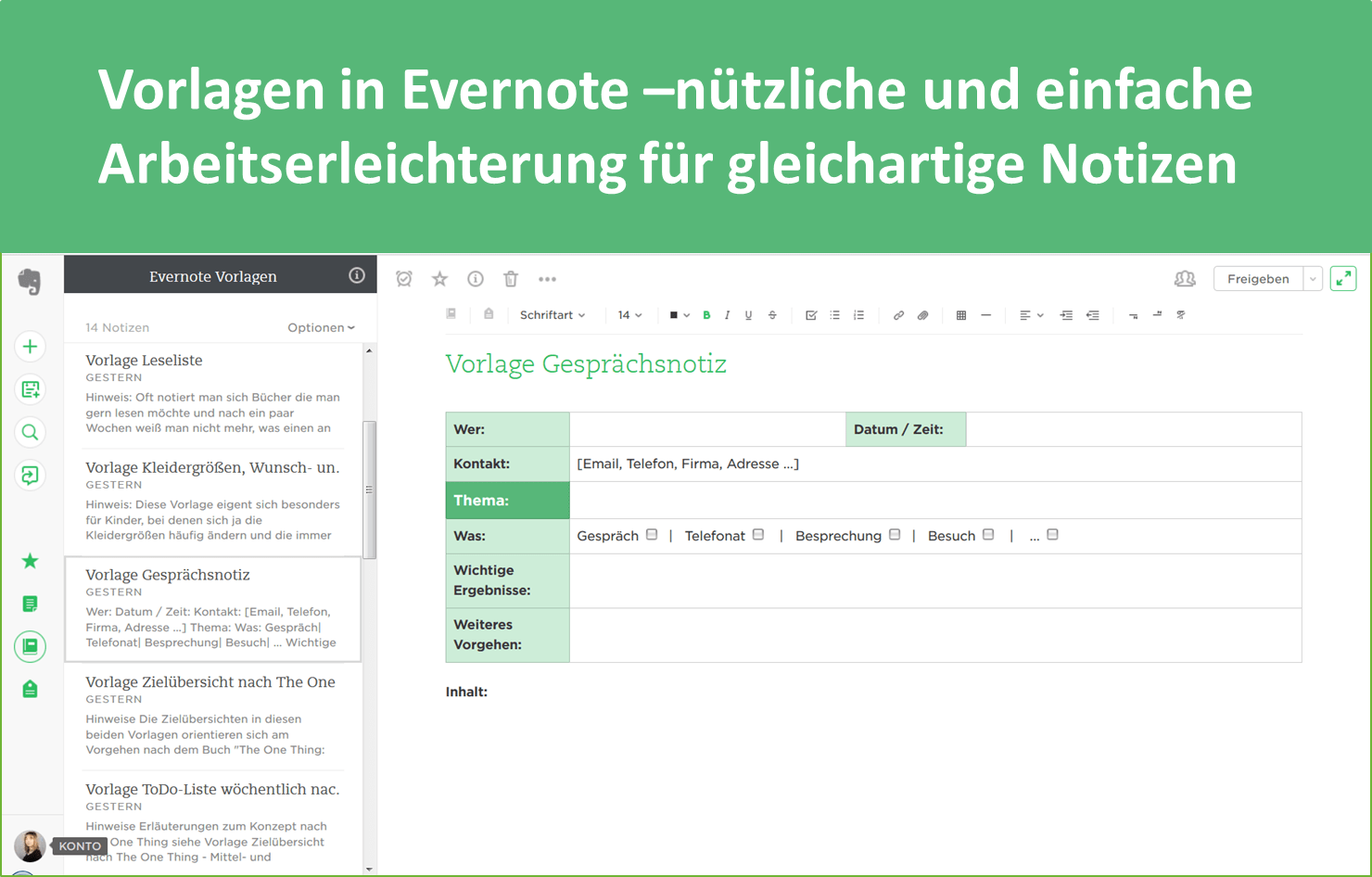The width and height of the screenshot is (1372, 877).
Task: Expand note to full screen
Action: [1343, 279]
